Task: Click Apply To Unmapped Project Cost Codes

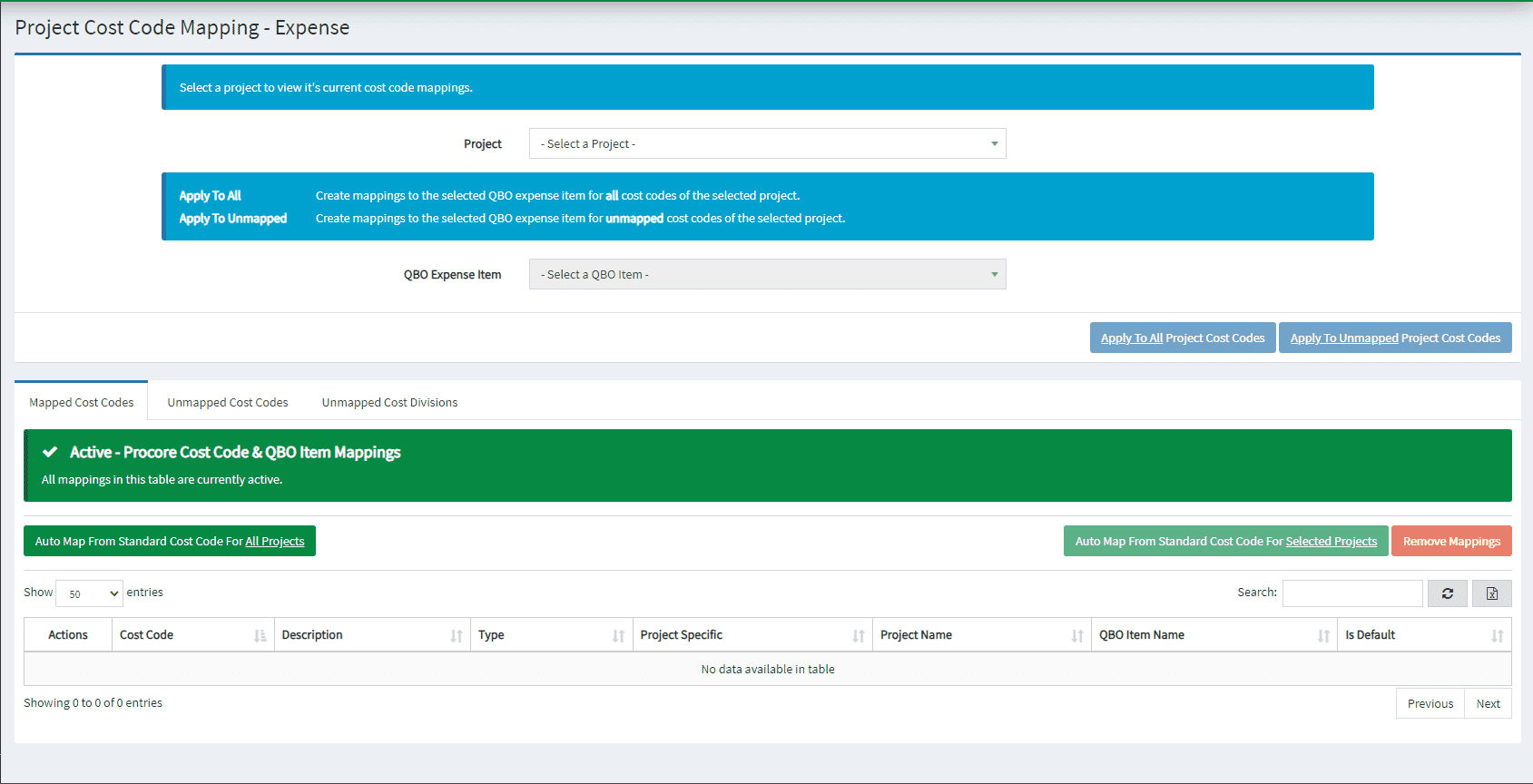Action: click(1394, 338)
